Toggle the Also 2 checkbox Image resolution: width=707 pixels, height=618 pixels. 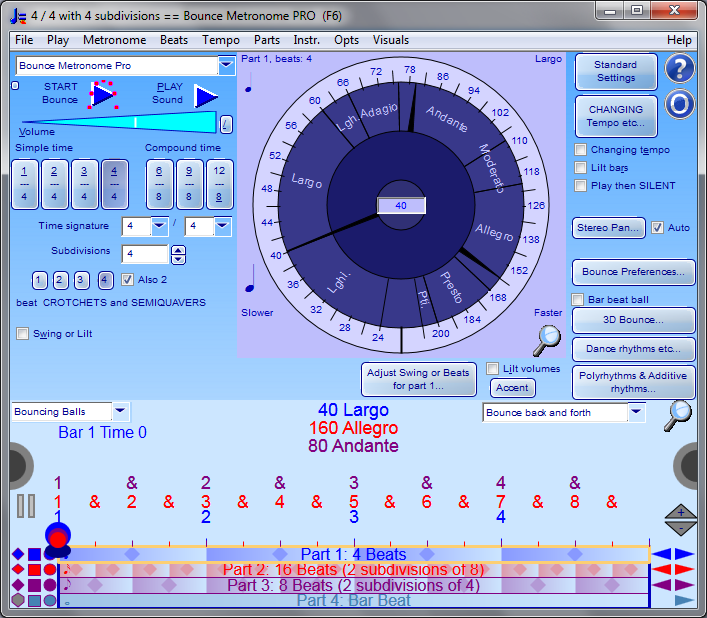[x=127, y=280]
